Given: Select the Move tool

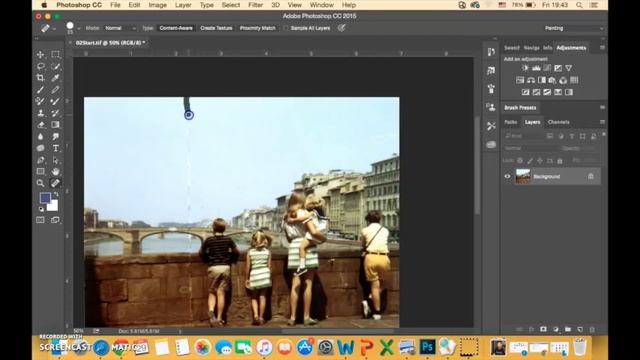Looking at the screenshot, I should (x=40, y=54).
